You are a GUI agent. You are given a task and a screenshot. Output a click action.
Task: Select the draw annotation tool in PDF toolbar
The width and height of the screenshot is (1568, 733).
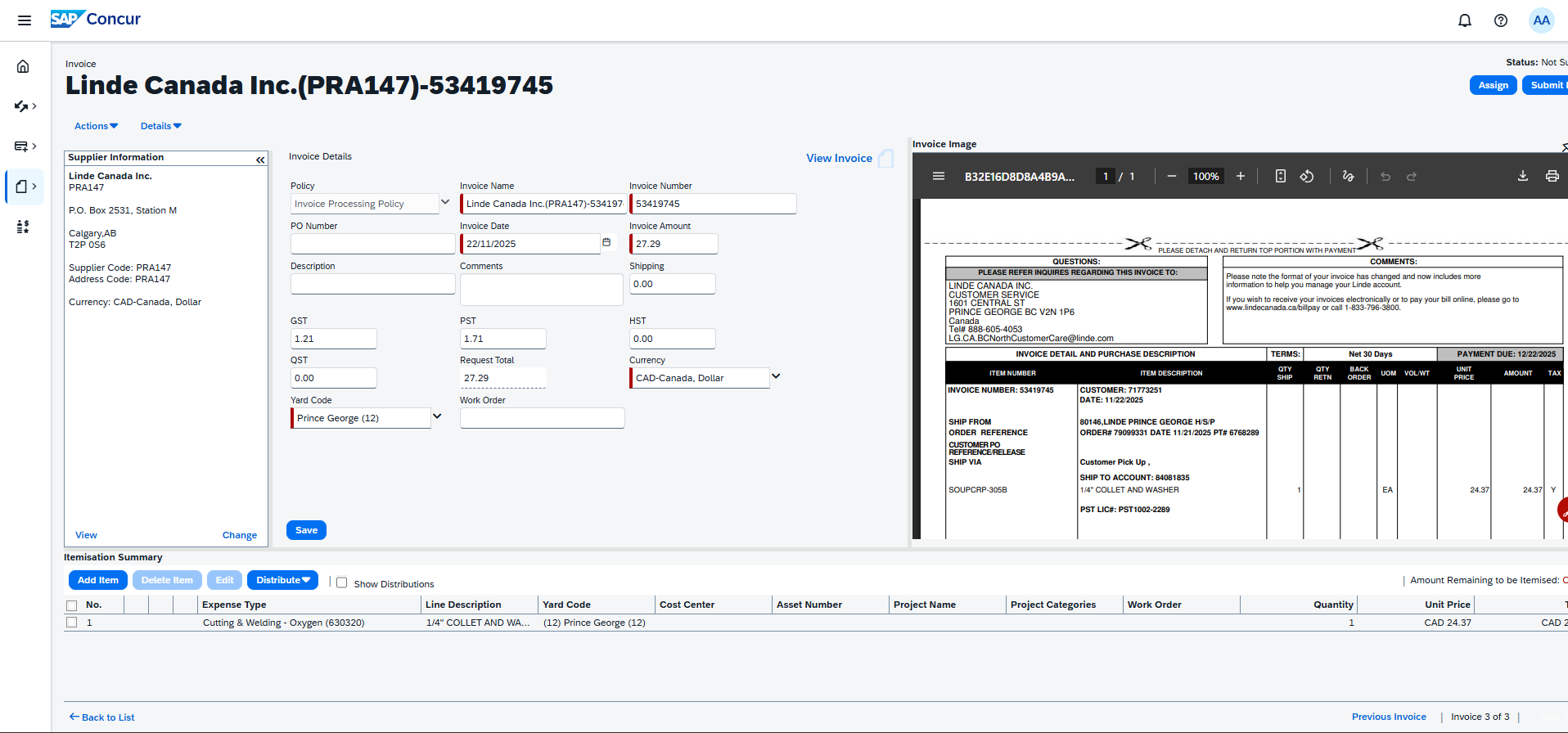pos(1348,176)
